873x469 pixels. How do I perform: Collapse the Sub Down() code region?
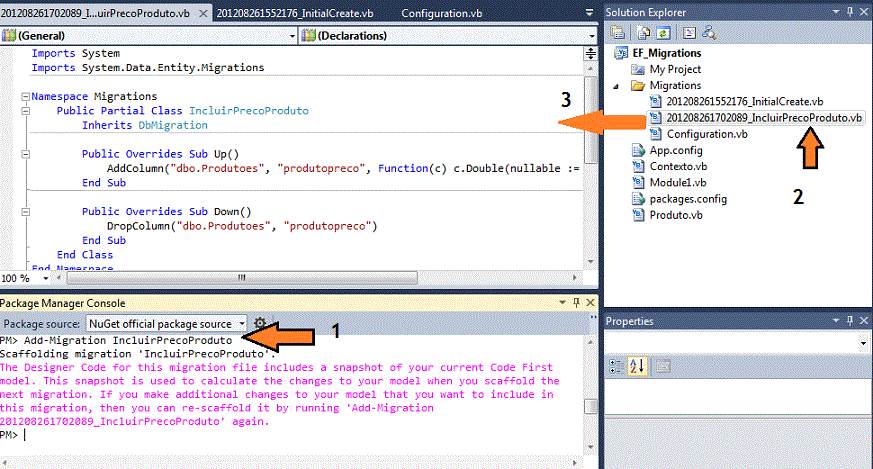tap(25, 212)
